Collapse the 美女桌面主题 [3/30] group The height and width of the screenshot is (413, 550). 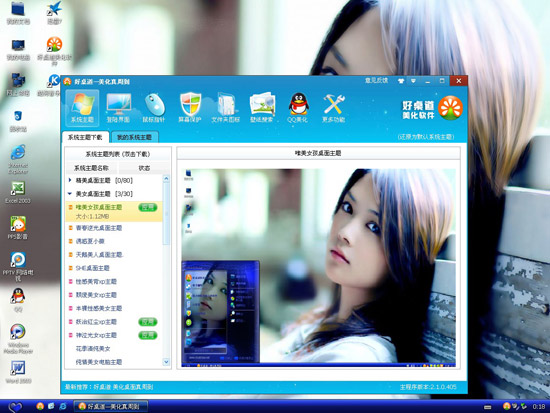(x=70, y=194)
